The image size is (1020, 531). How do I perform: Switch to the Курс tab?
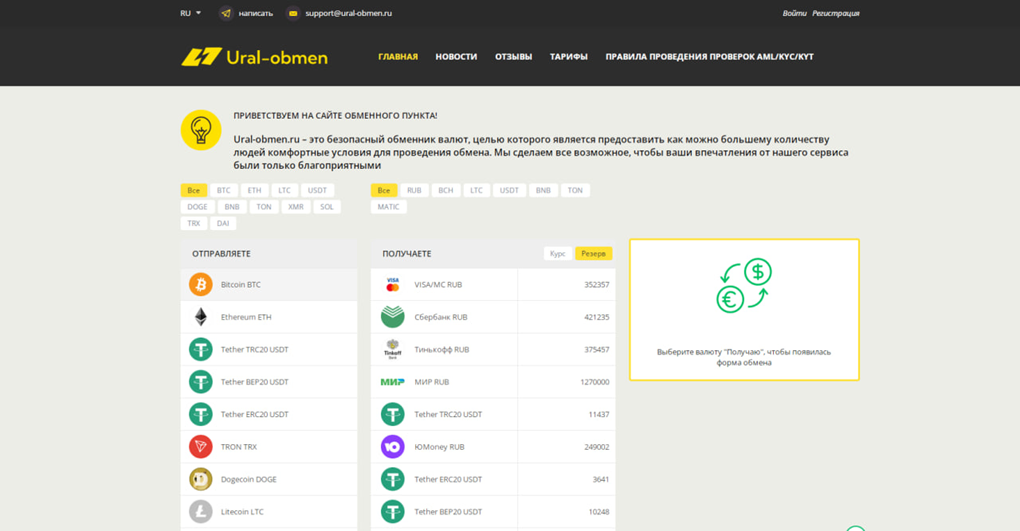557,254
